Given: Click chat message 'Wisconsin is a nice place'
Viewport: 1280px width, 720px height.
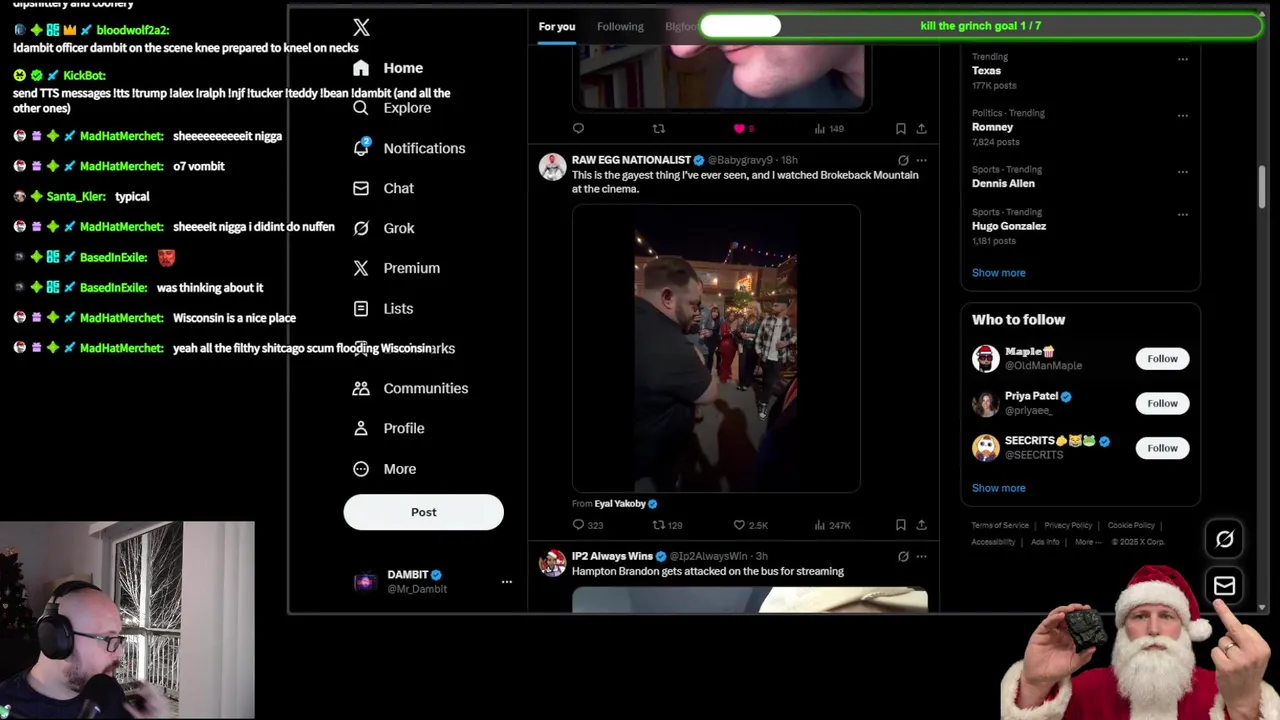Looking at the screenshot, I should click(234, 318).
